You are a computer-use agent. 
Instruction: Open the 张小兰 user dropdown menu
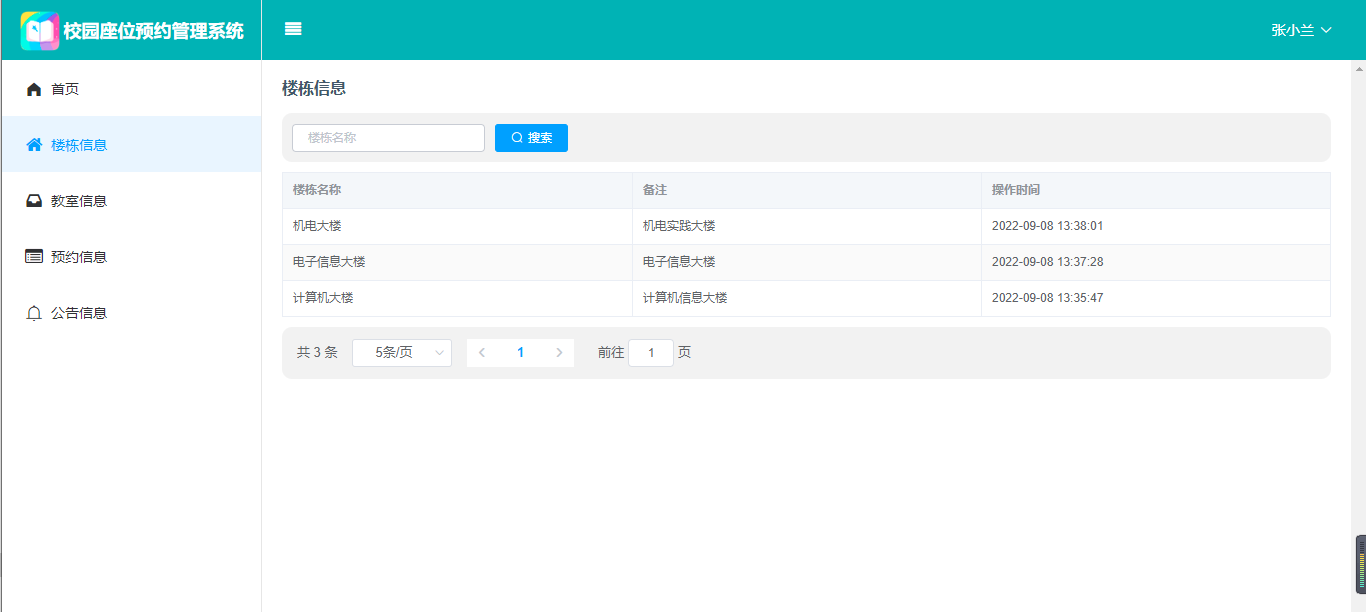[1301, 30]
